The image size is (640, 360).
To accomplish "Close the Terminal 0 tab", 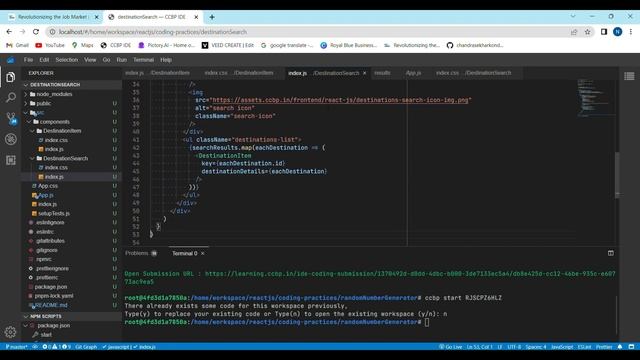I will point(202,253).
